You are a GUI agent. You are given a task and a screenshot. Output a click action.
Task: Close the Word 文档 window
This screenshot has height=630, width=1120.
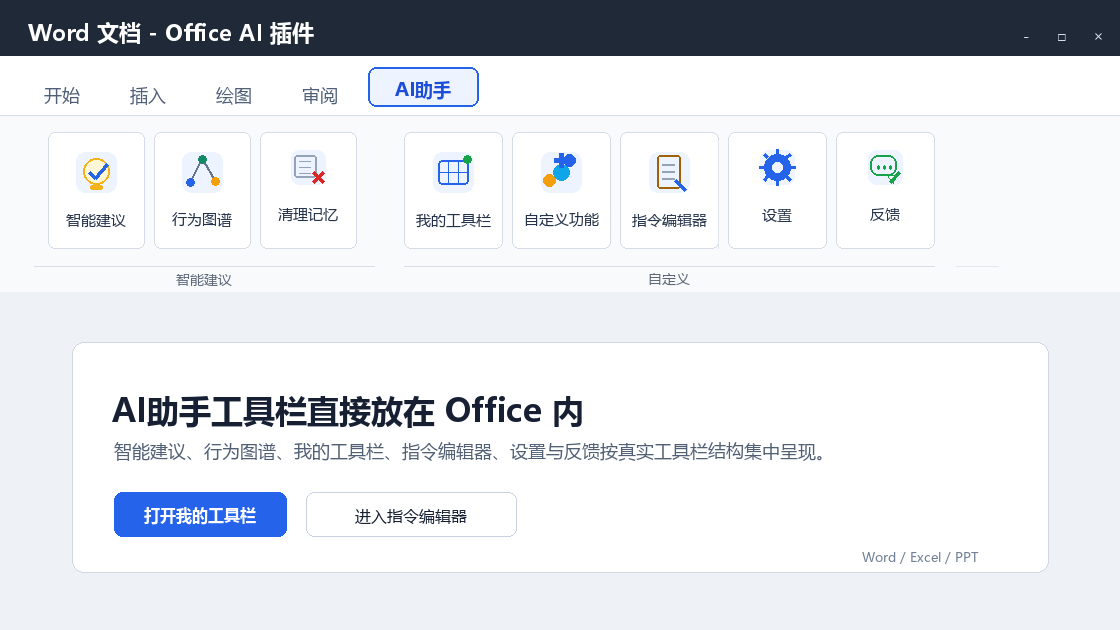click(x=1099, y=36)
